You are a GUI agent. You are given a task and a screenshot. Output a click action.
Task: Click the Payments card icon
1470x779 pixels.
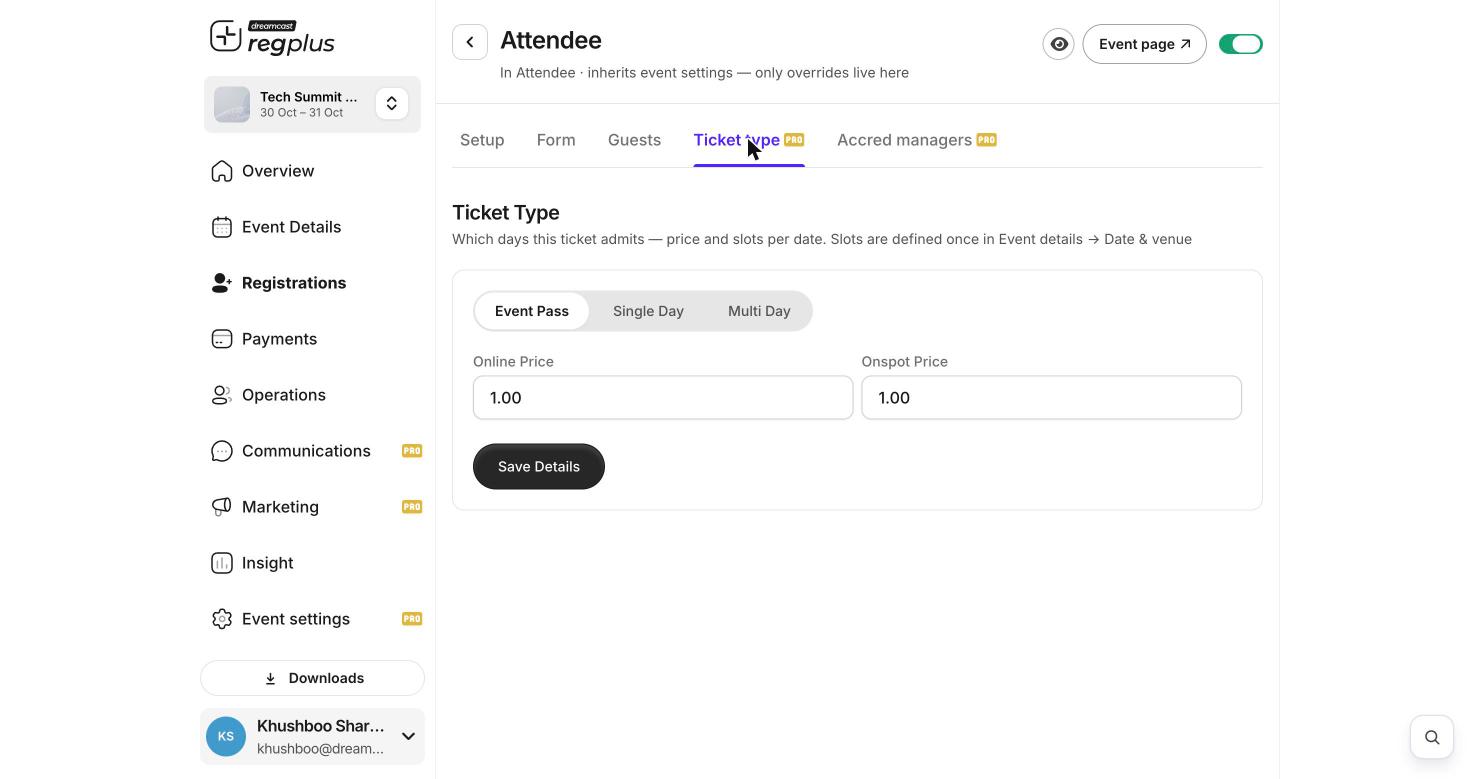pos(222,339)
